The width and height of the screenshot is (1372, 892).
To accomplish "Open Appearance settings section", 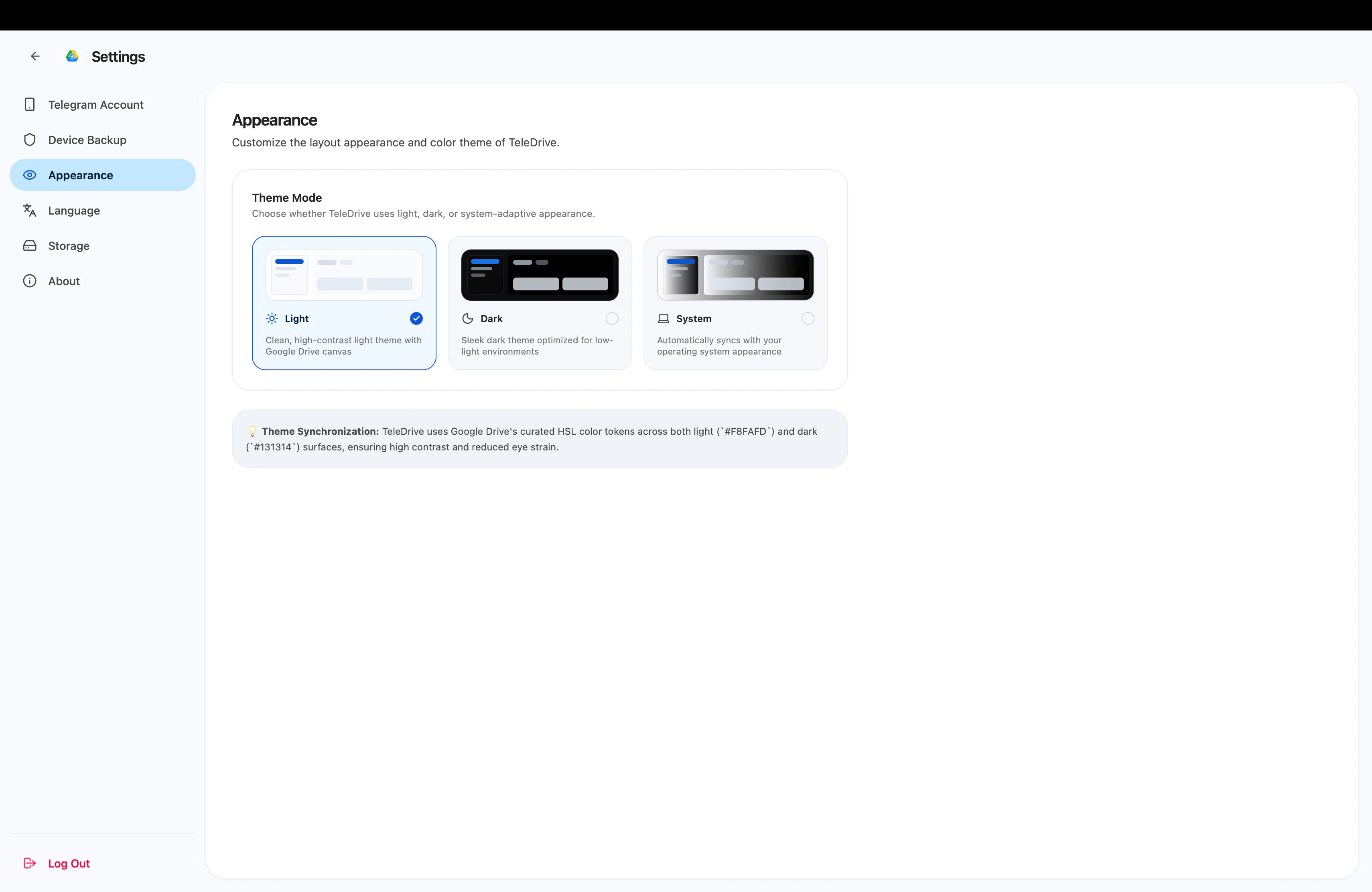I will pyautogui.click(x=103, y=174).
